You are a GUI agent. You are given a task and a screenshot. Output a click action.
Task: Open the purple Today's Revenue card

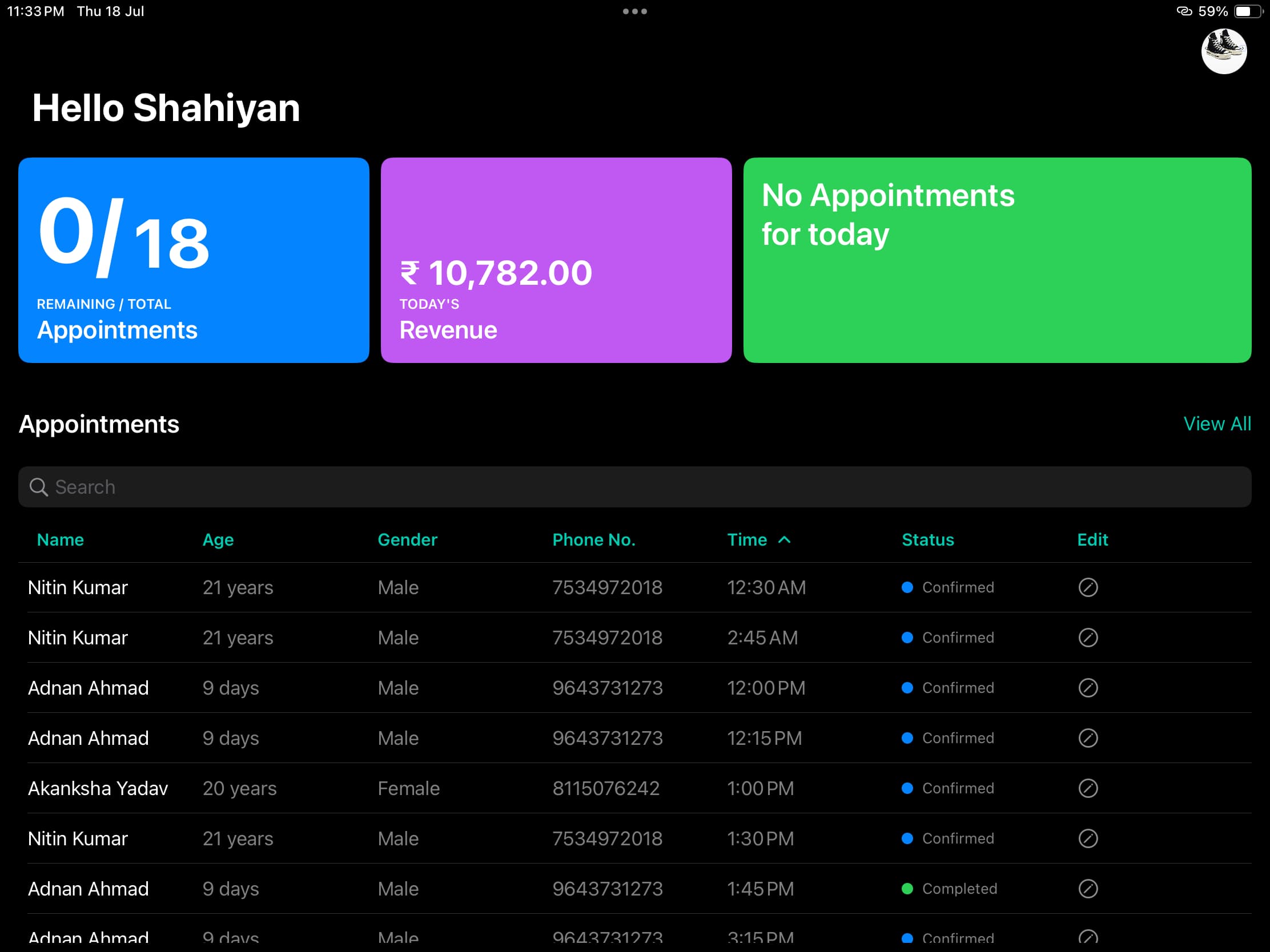tap(556, 260)
